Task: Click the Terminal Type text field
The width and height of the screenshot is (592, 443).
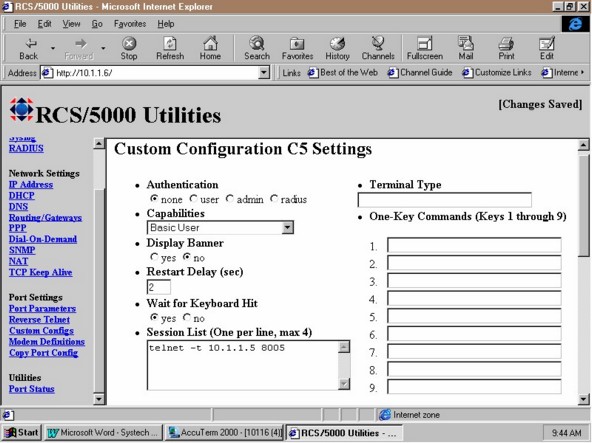Action: tap(444, 200)
